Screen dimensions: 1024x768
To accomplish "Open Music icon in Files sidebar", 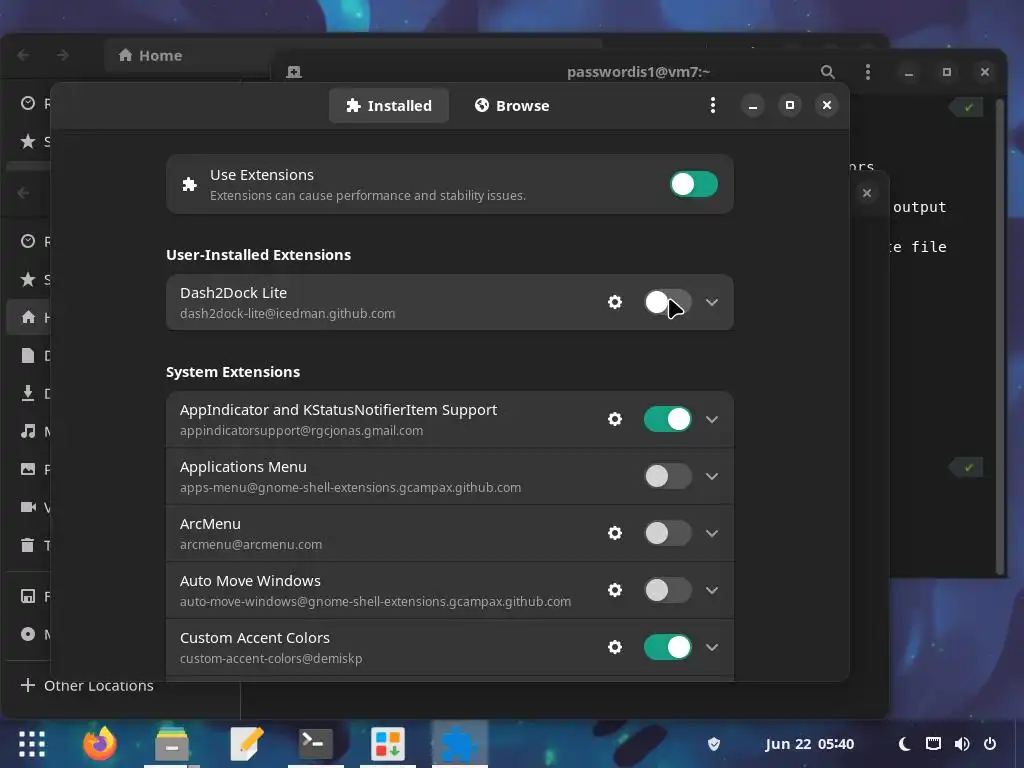I will pos(27,431).
